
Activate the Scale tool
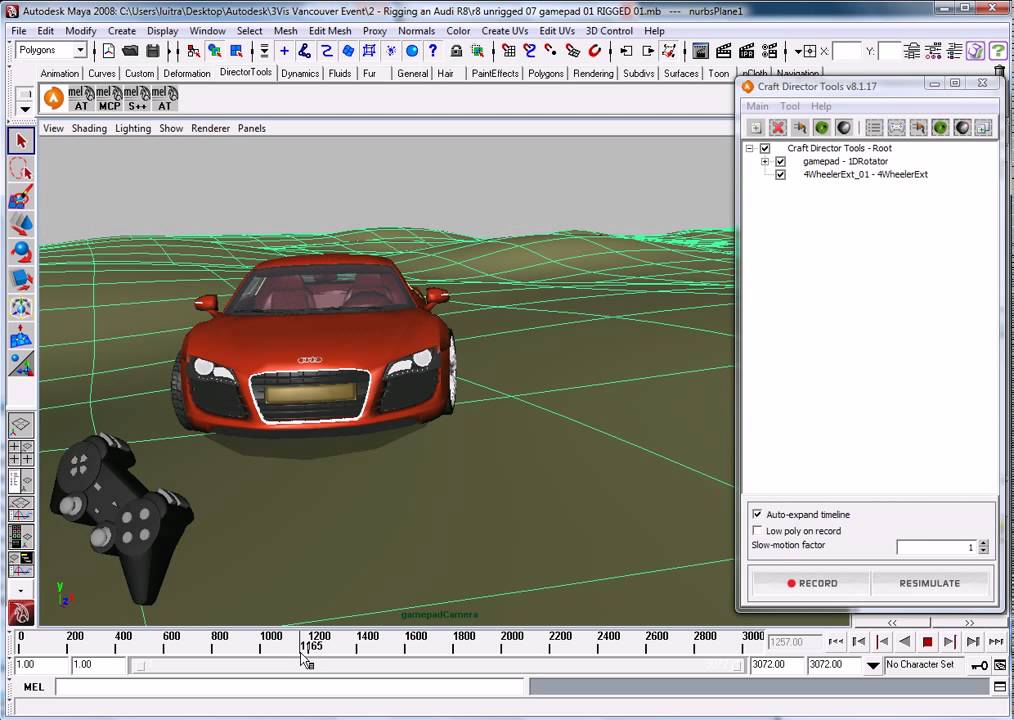(x=21, y=279)
